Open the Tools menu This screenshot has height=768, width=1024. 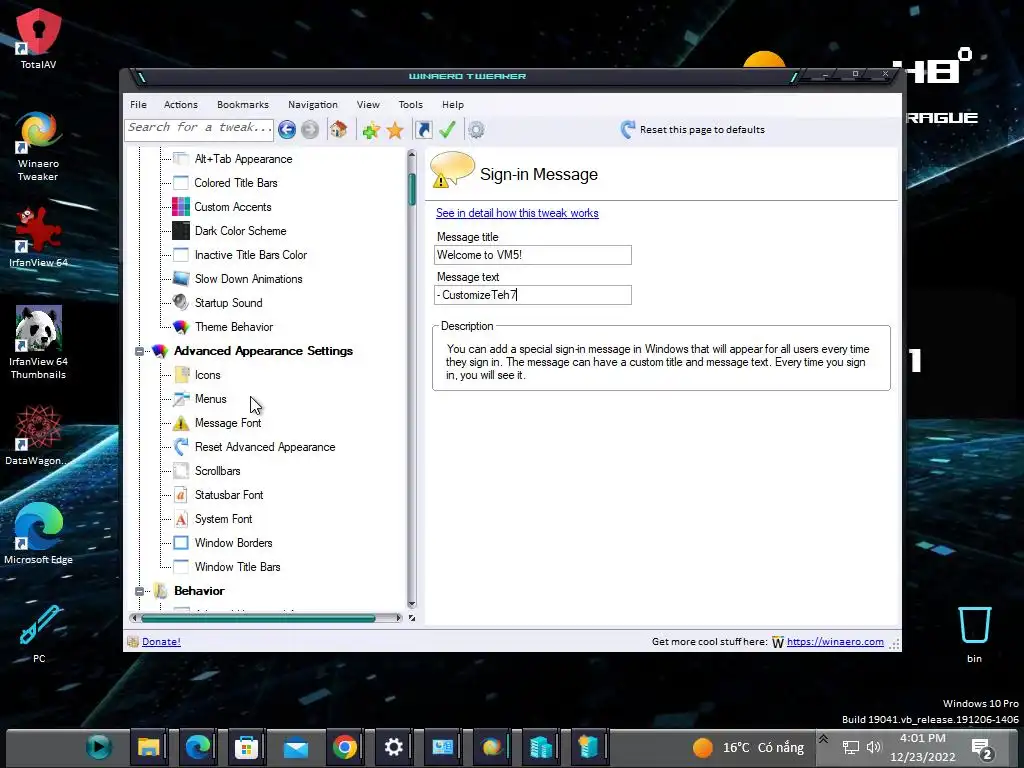pos(410,104)
